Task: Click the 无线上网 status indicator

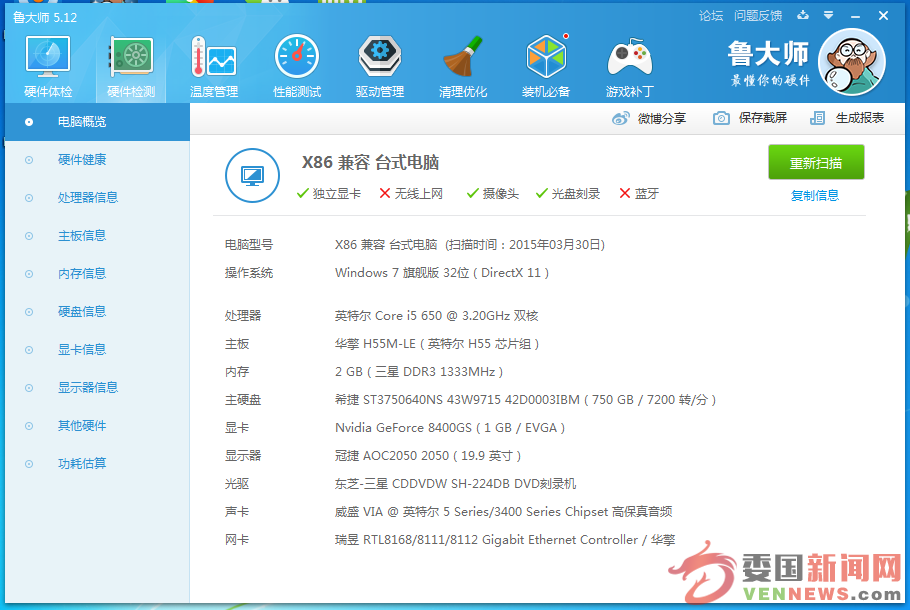Action: [411, 194]
